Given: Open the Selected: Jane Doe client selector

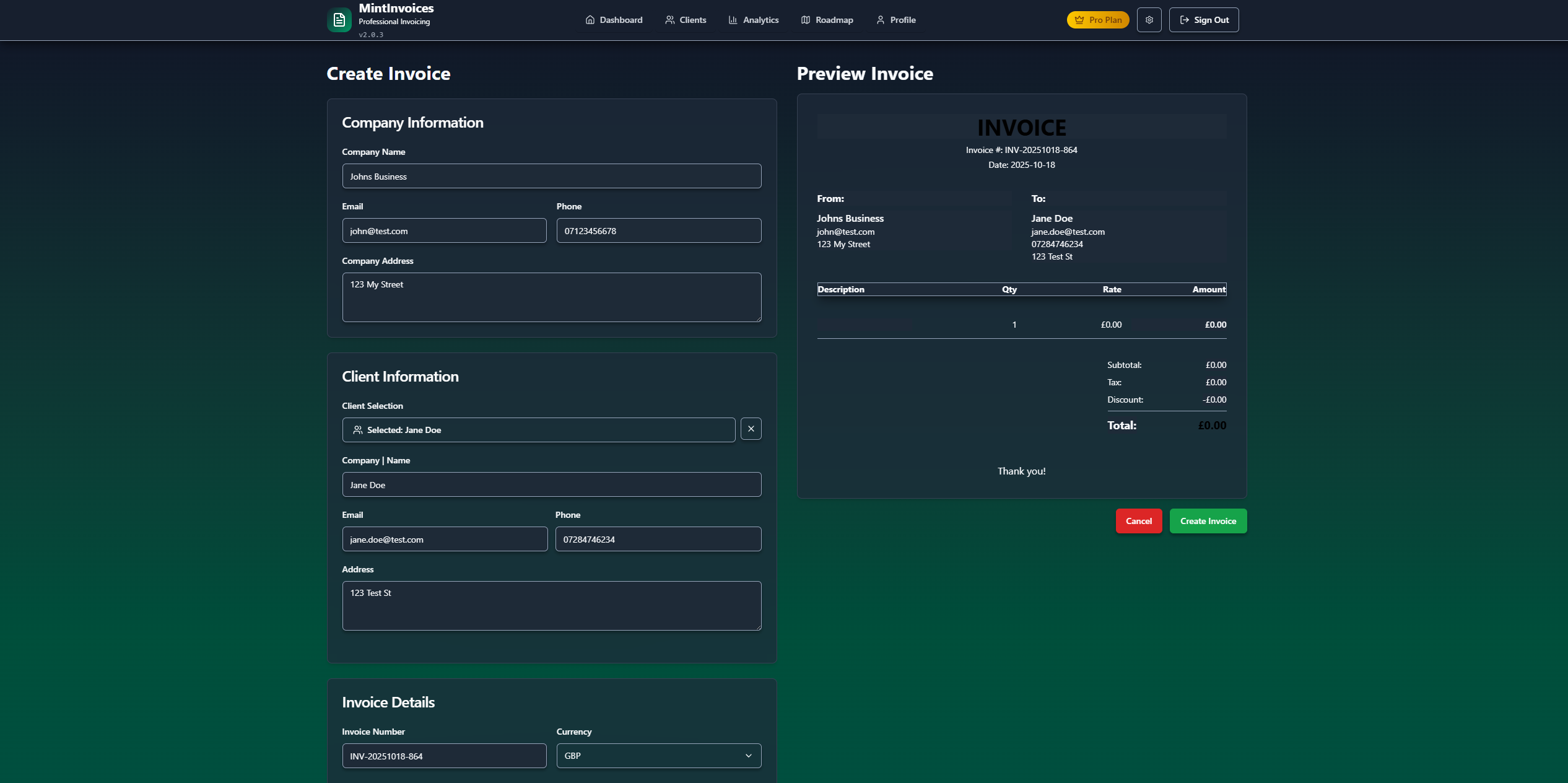Looking at the screenshot, I should [538, 430].
